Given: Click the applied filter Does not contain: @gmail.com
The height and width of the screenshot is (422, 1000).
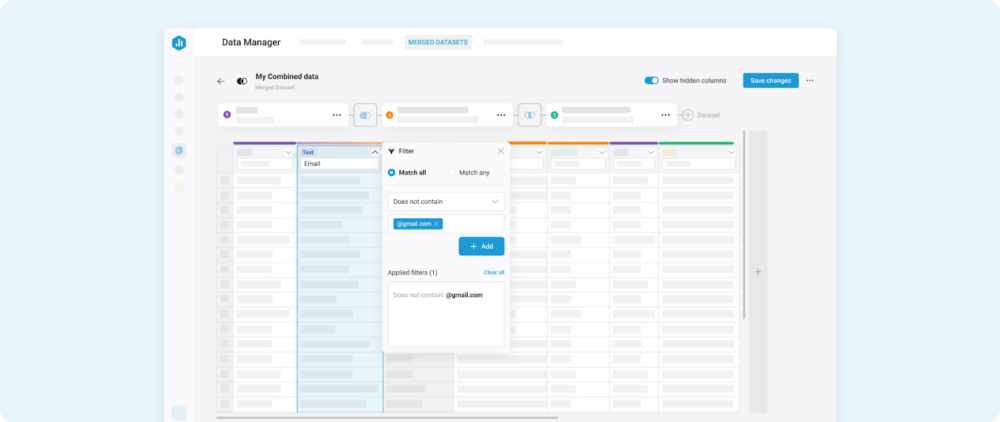Looking at the screenshot, I should [438, 295].
